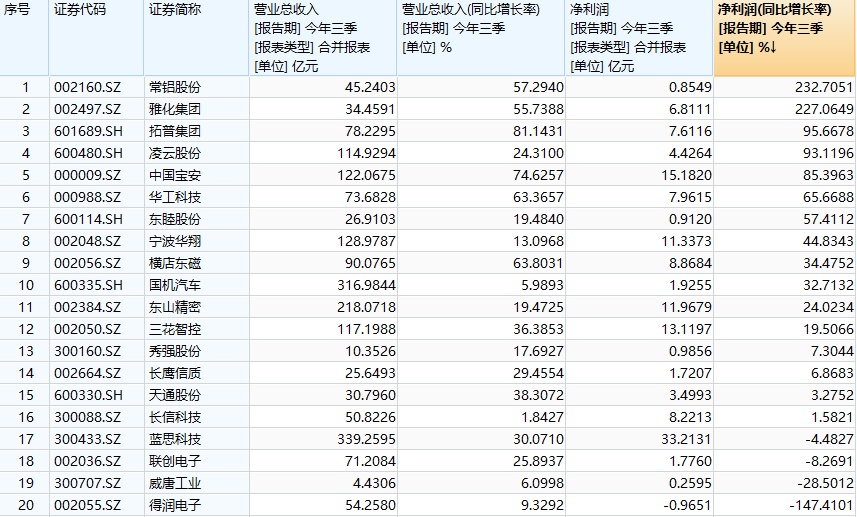Select stock name 华工科技
This screenshot has width=857, height=517.
tap(175, 197)
